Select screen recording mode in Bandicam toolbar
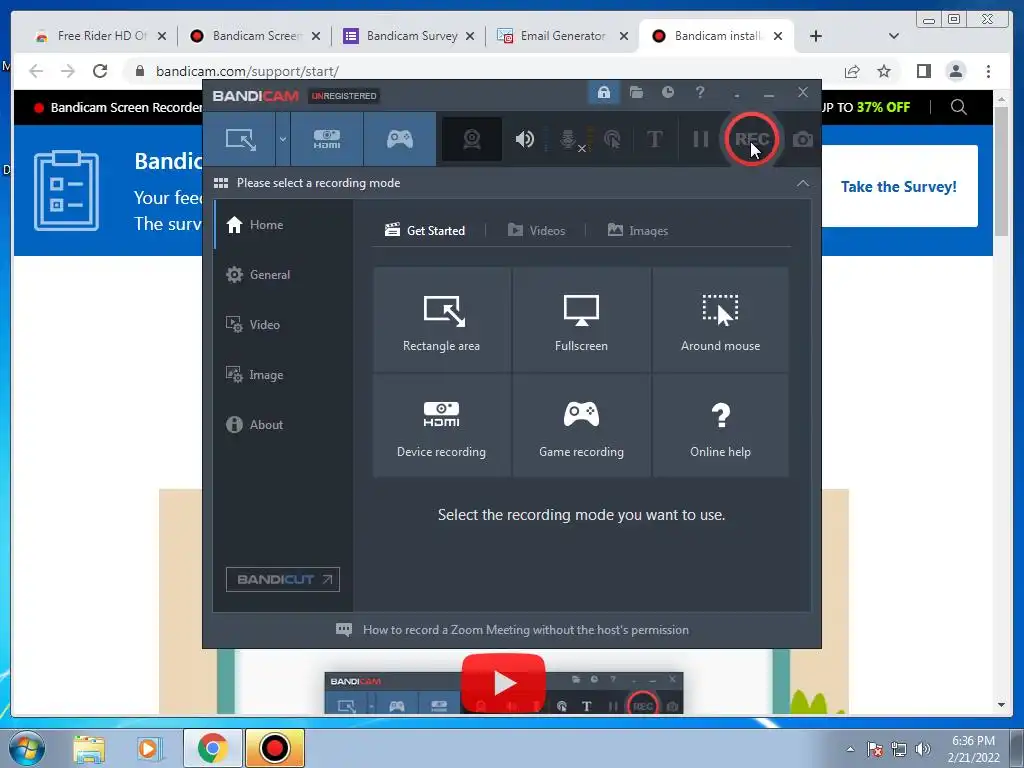Viewport: 1024px width, 768px height. (x=240, y=139)
